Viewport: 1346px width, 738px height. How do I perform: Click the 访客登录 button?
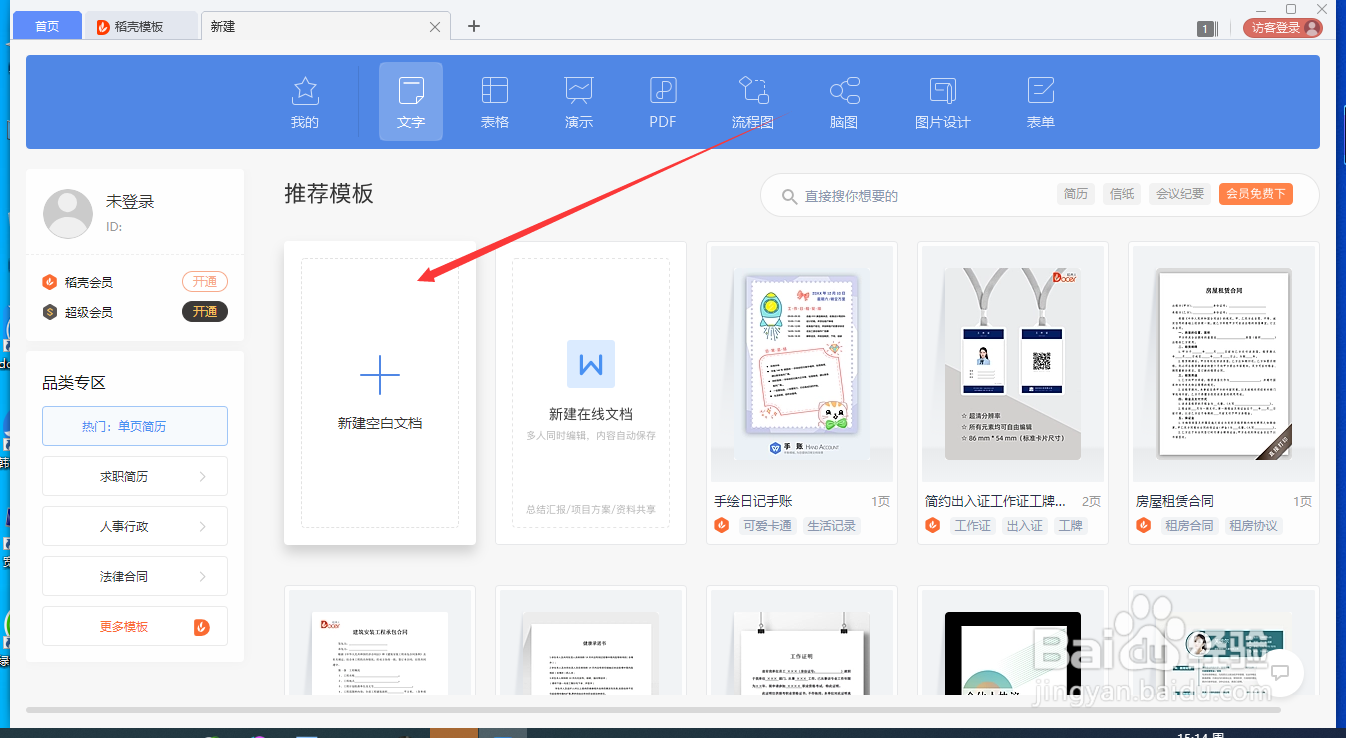pos(1282,27)
